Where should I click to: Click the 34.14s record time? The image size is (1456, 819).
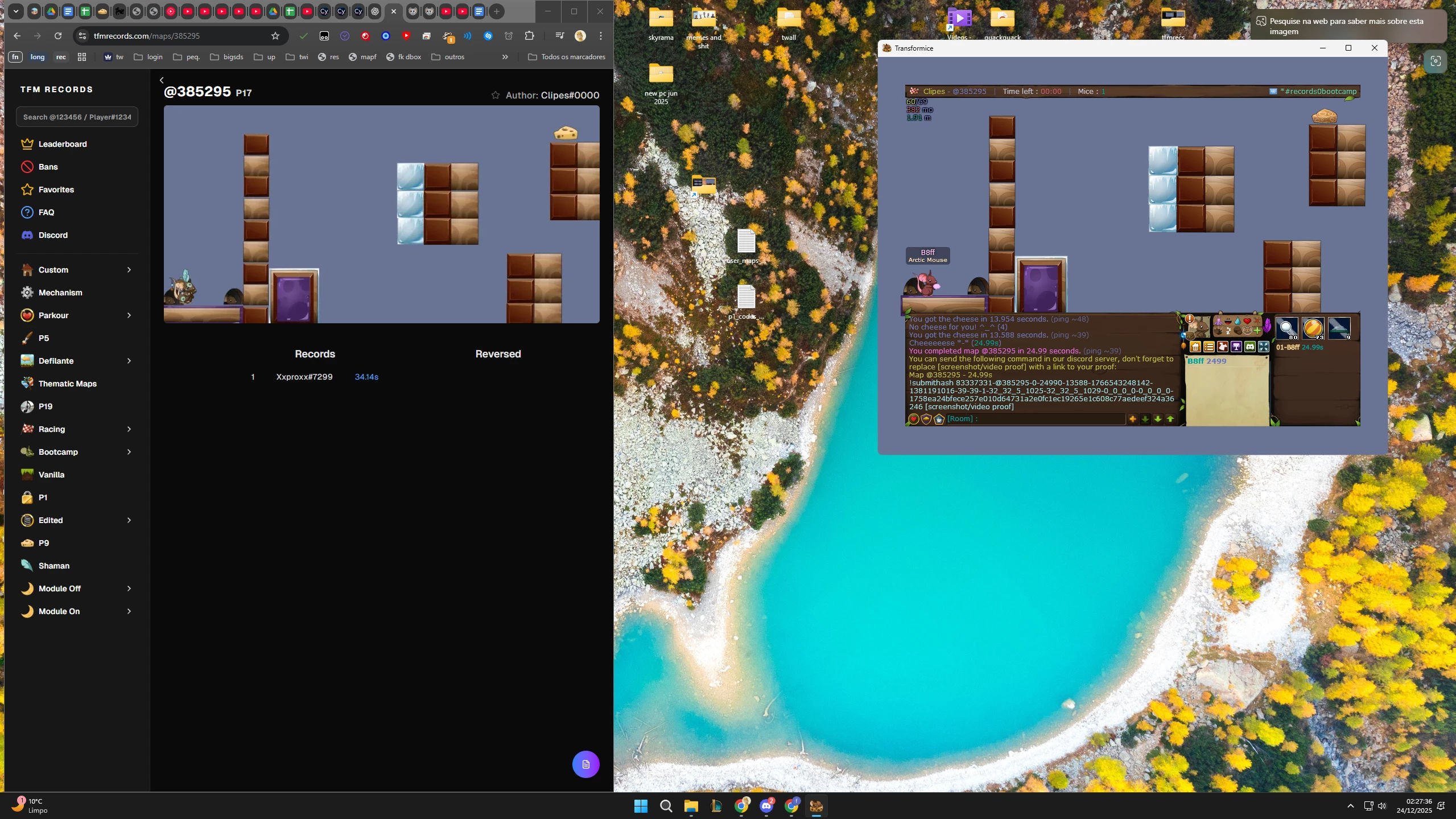tap(366, 377)
